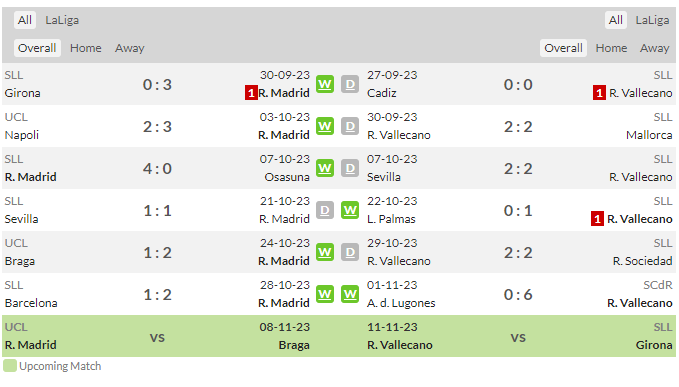The image size is (679, 387).
Task: Switch left panel to Home matches
Action: pyautogui.click(x=86, y=48)
